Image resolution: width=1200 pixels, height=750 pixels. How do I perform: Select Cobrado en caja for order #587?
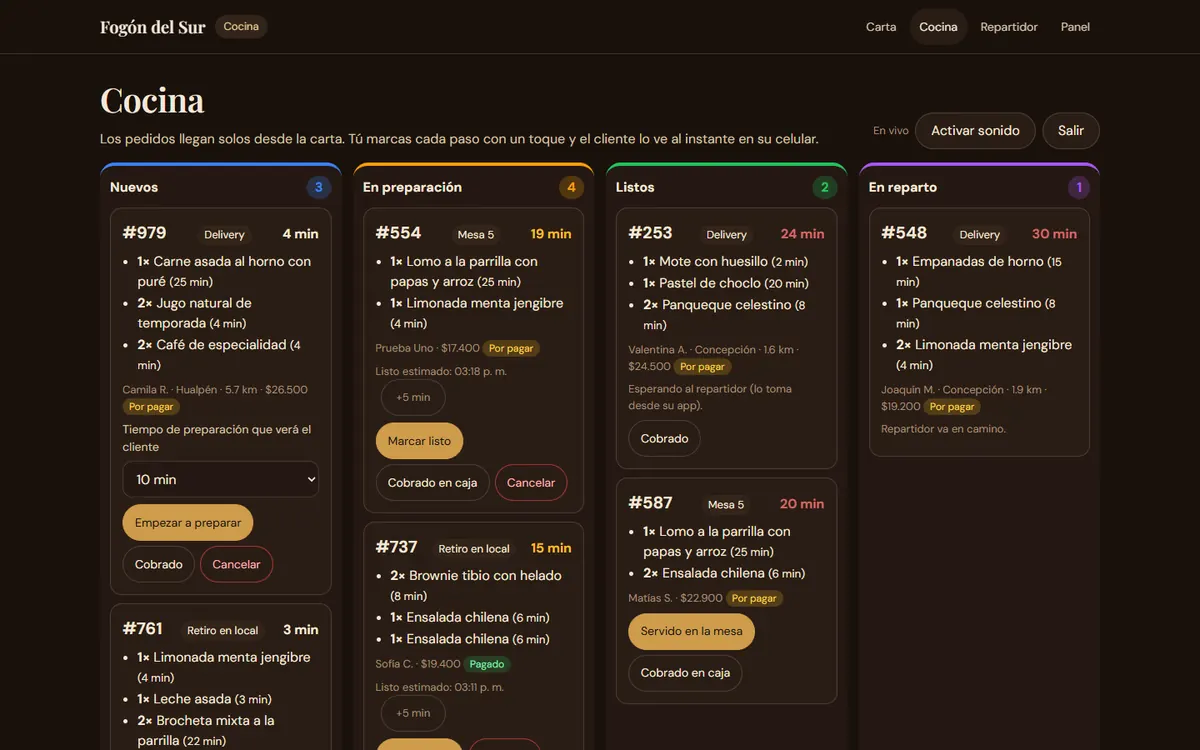686,673
